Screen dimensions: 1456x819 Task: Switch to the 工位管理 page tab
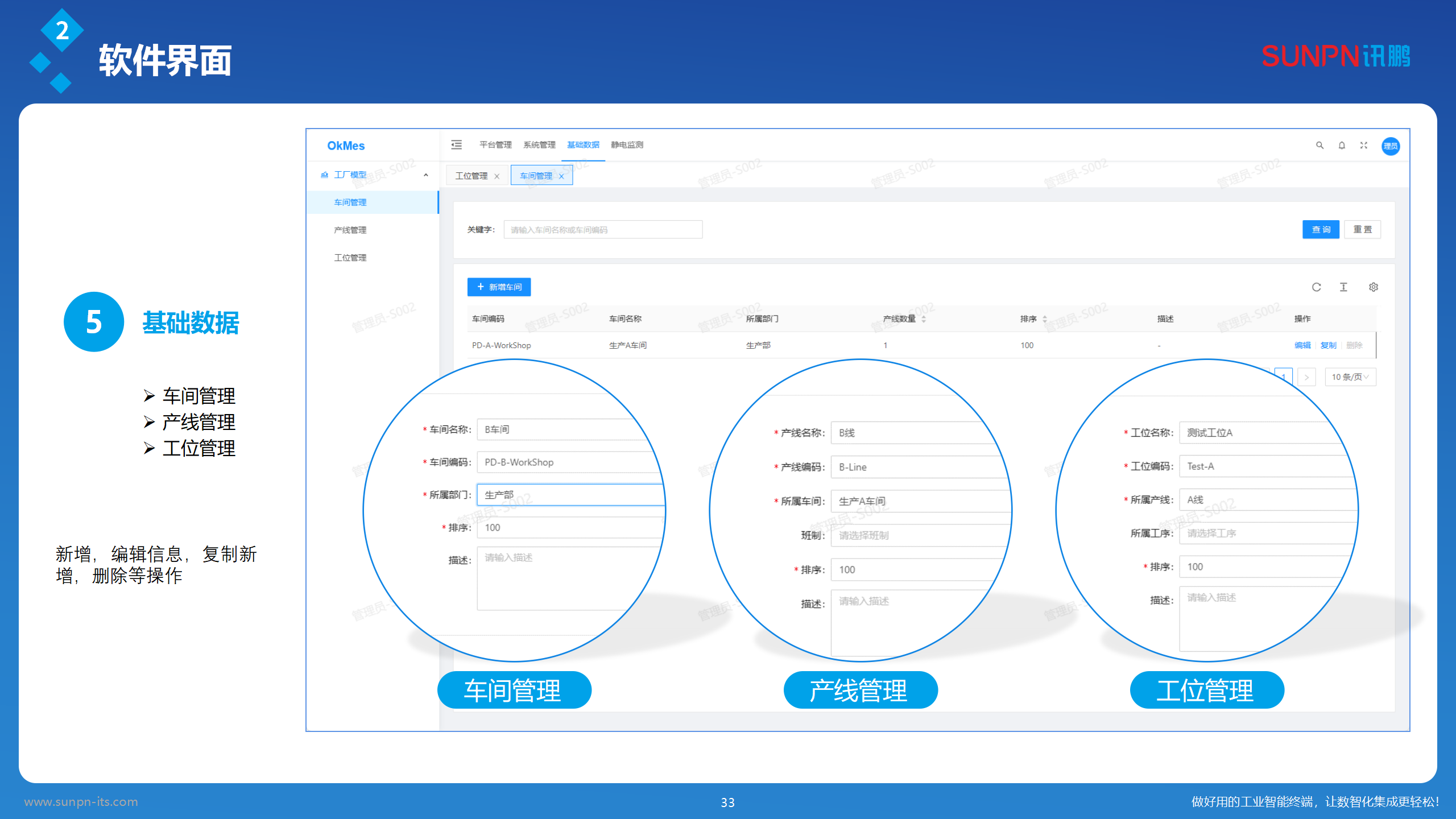pos(471,176)
